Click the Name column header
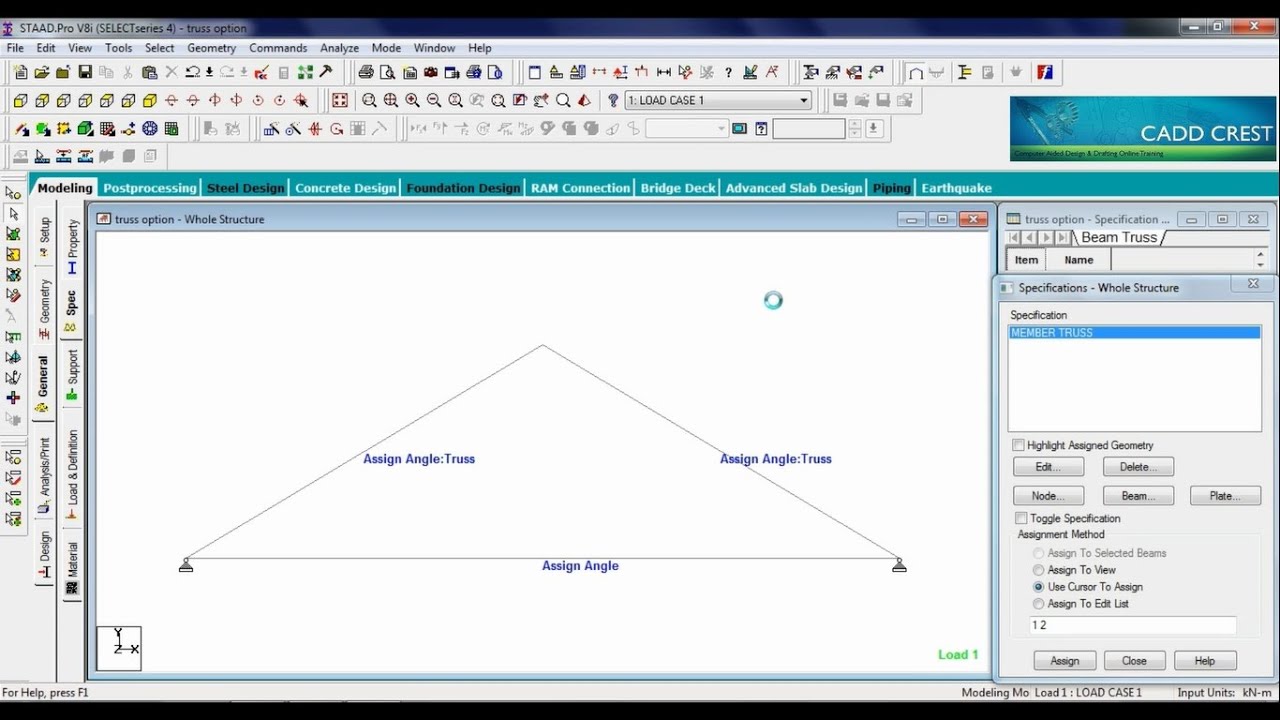 click(1079, 260)
